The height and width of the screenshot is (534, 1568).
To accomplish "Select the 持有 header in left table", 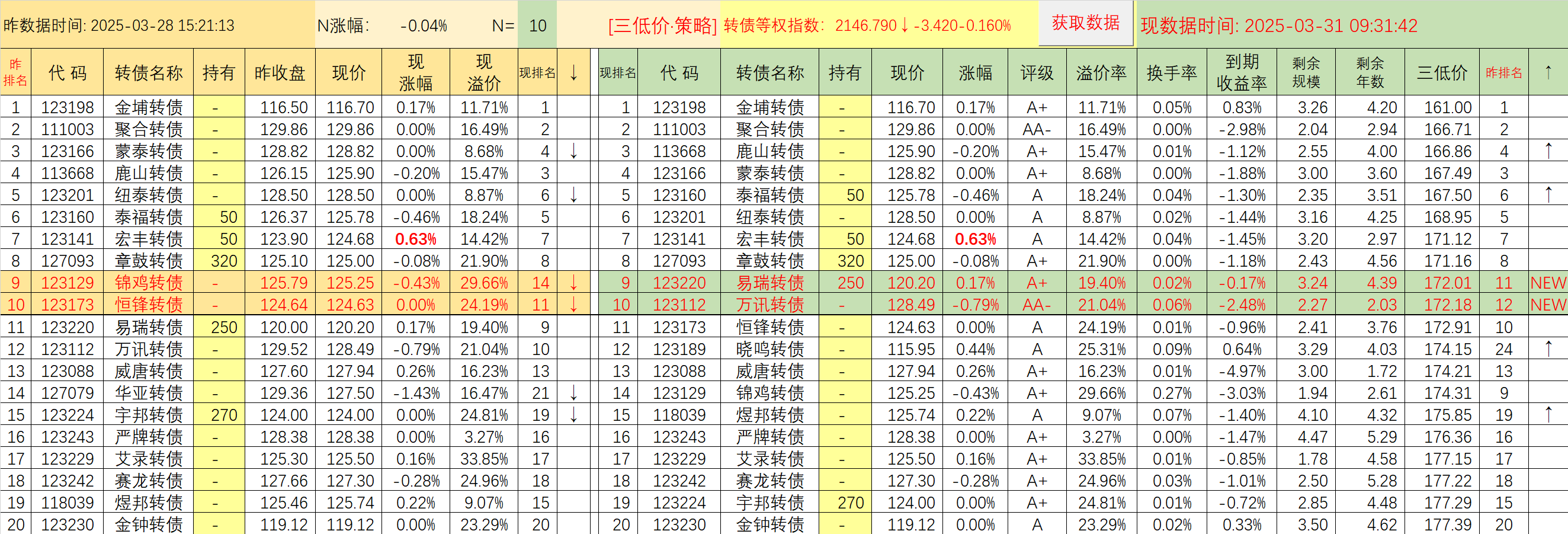I will (x=219, y=72).
